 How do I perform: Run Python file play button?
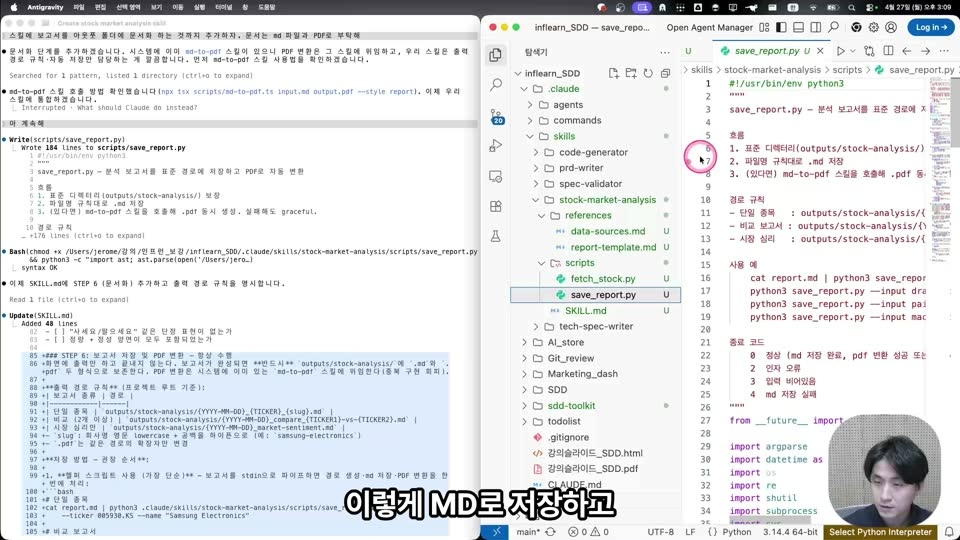pos(841,51)
